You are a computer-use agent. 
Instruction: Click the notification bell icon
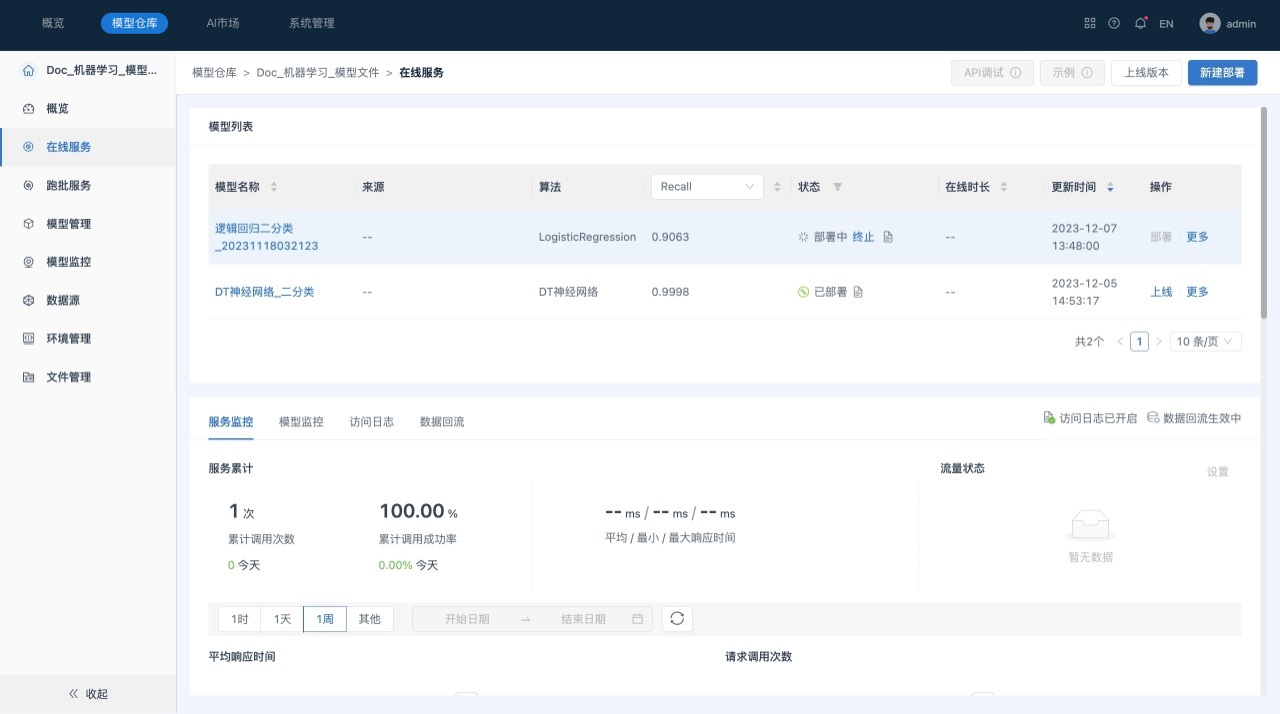(1139, 23)
